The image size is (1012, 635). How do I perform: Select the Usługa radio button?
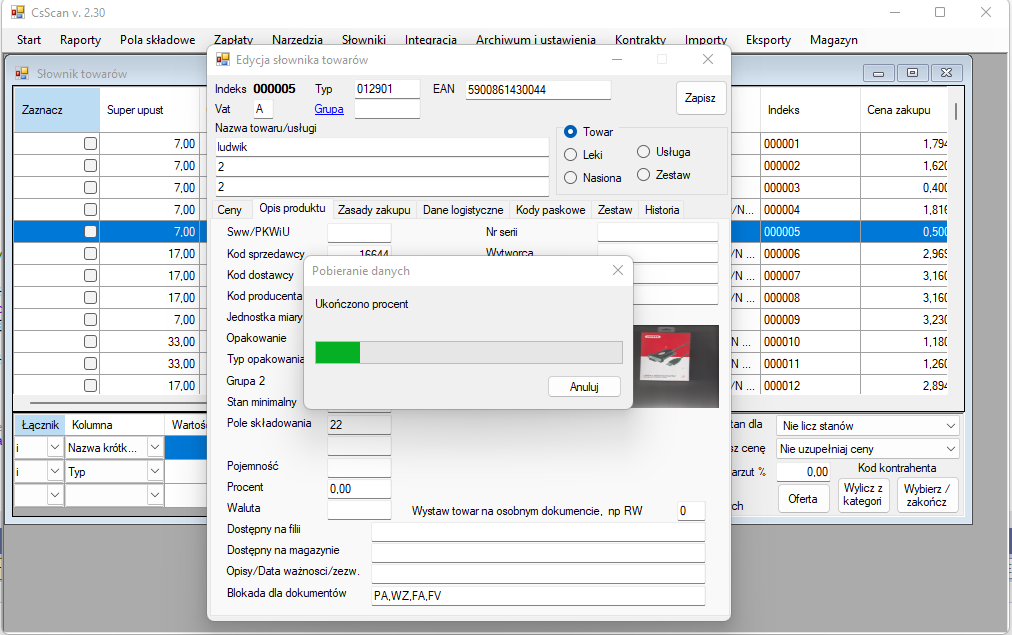click(x=643, y=152)
